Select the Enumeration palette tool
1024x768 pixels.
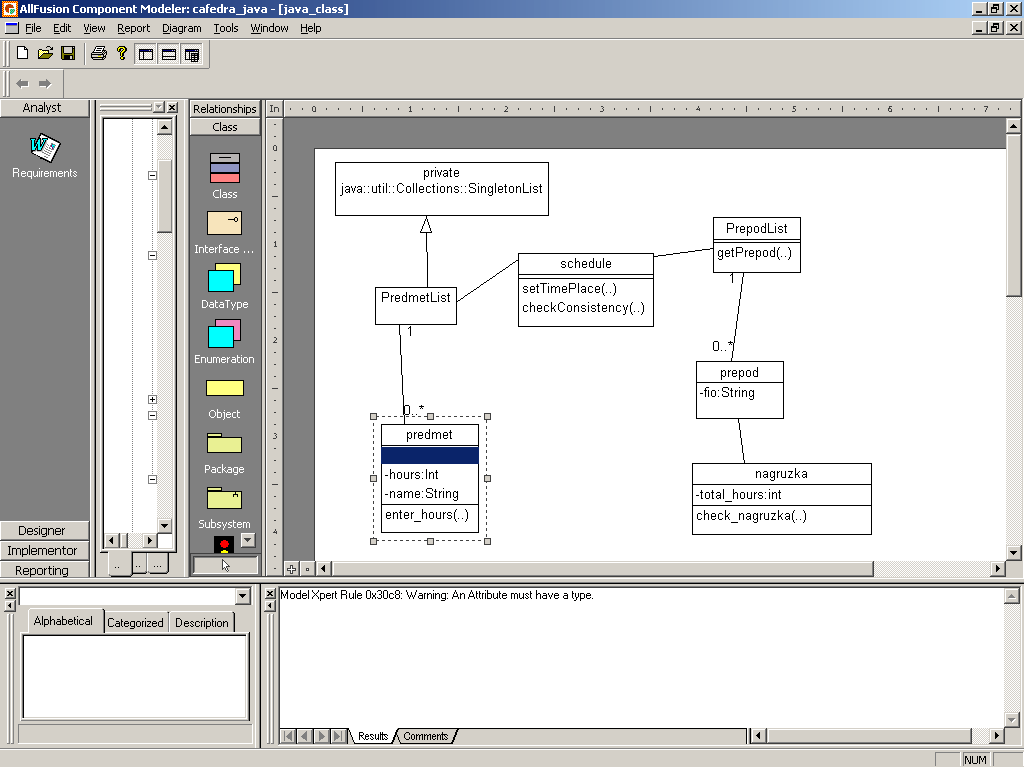[x=225, y=342]
